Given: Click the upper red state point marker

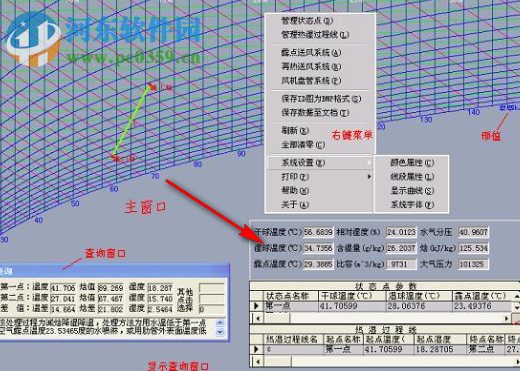Looking at the screenshot, I should coord(152,87).
